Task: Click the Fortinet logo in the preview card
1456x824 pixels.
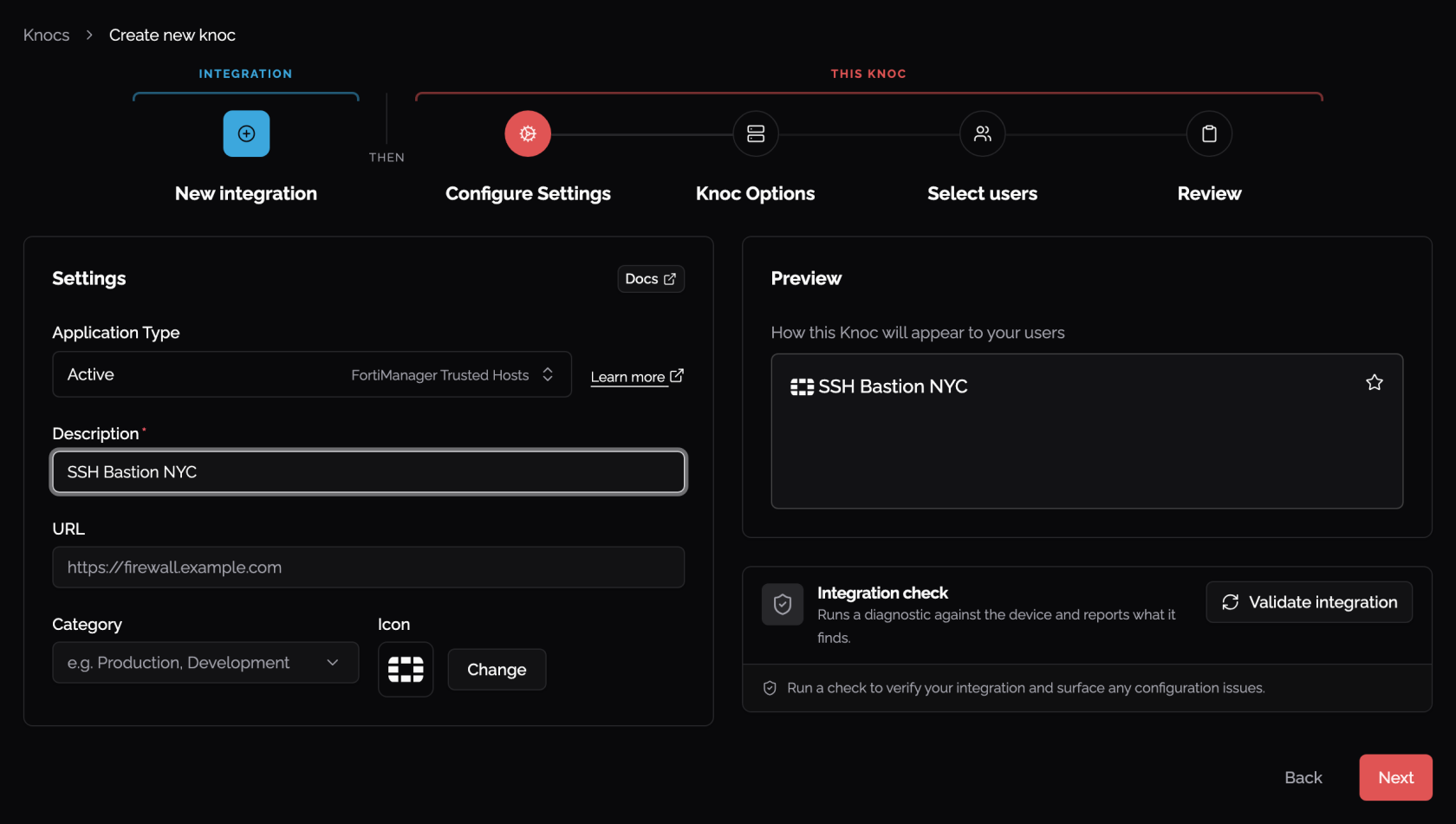Action: (802, 387)
